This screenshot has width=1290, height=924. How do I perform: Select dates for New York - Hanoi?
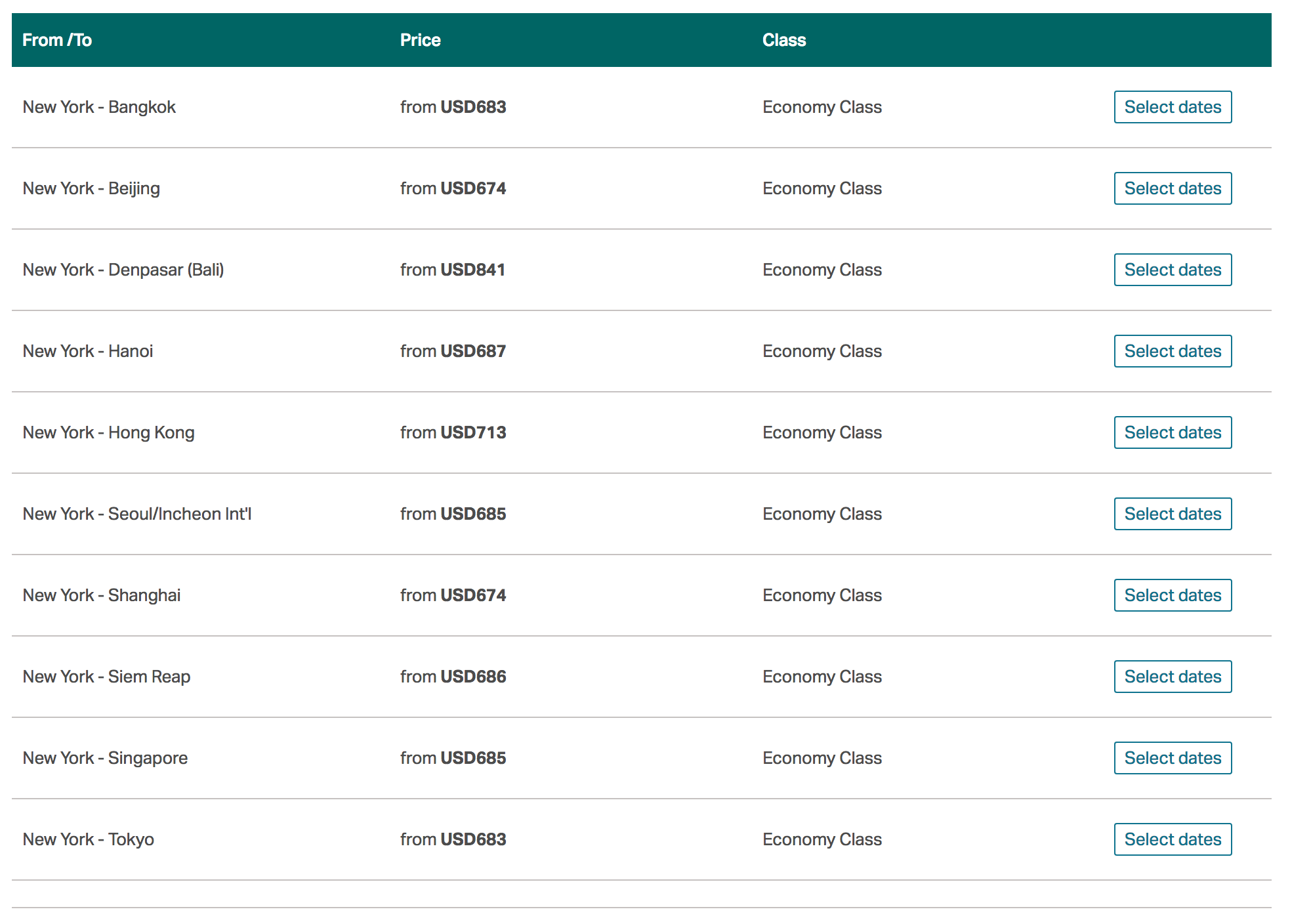click(1173, 351)
